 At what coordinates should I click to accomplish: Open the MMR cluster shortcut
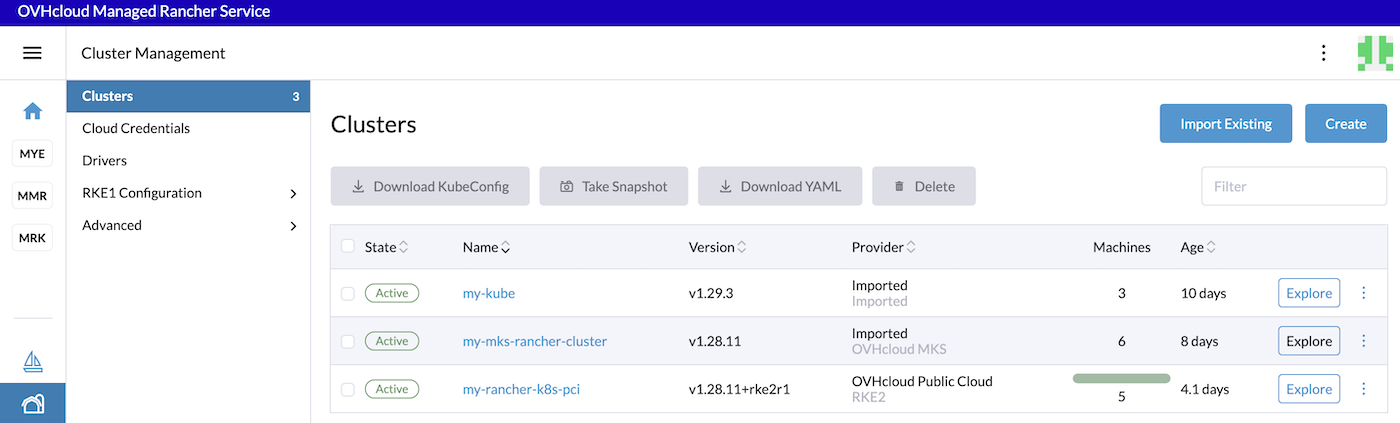[32, 196]
